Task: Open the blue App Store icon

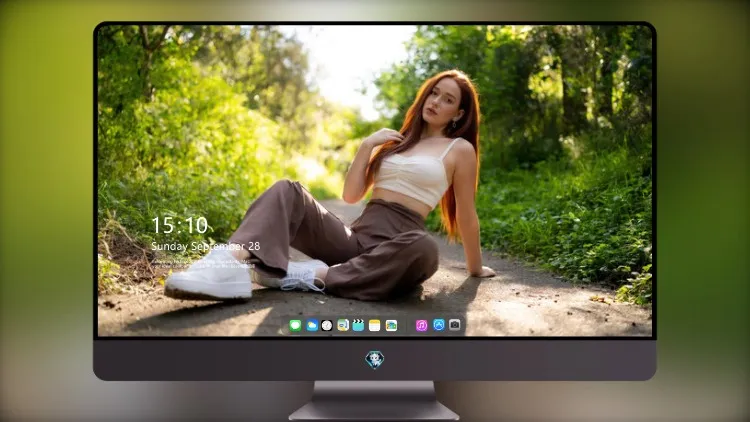Action: pyautogui.click(x=439, y=325)
